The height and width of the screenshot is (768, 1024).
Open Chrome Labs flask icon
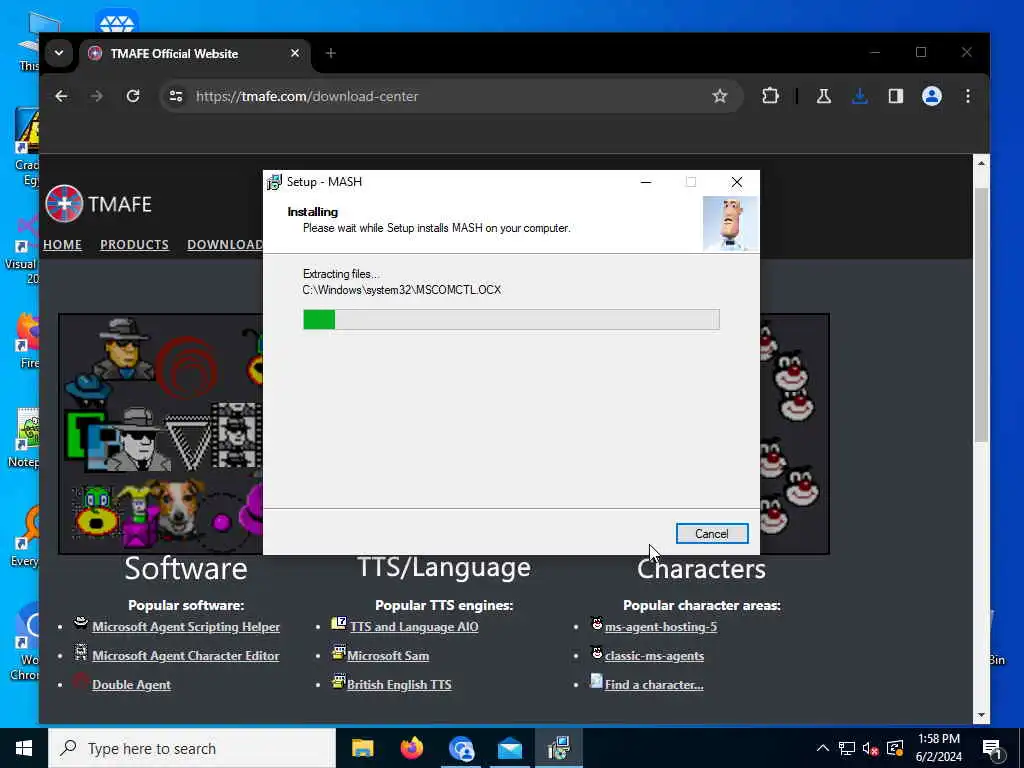click(x=824, y=96)
